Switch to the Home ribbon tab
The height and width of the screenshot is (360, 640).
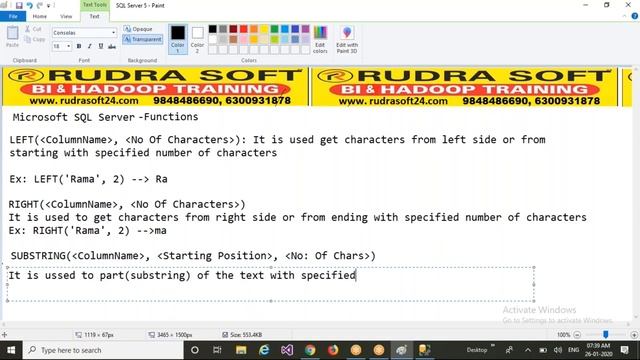(x=40, y=16)
